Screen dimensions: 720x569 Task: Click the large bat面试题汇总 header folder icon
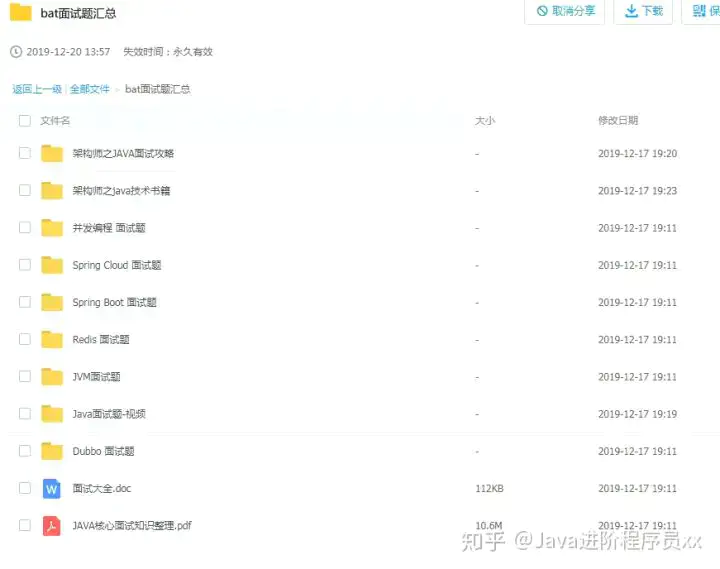click(21, 12)
